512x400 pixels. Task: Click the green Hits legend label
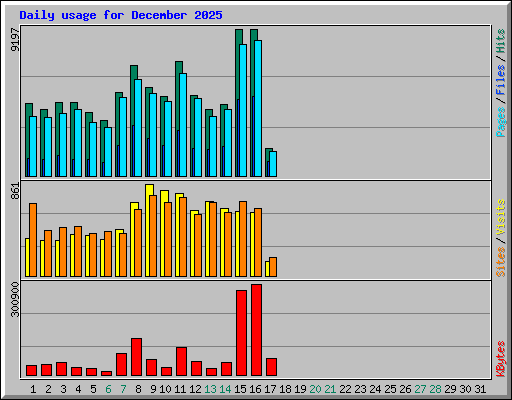[501, 41]
